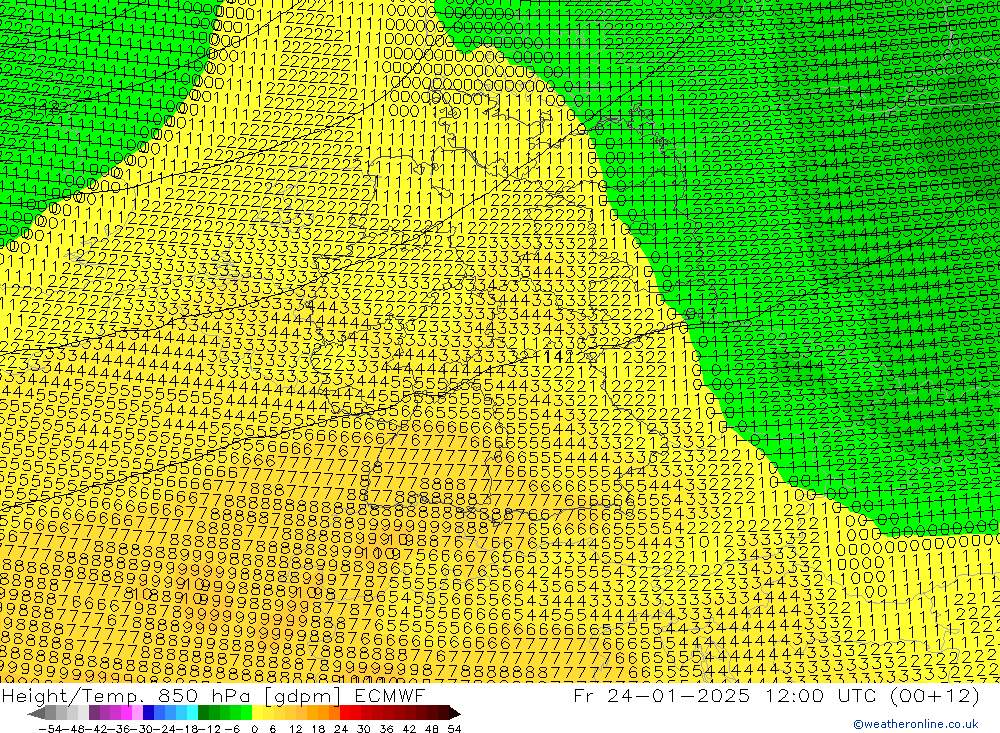1000x733 pixels.
Task: Open the weatheronline.co.uk copyright link
Action: pyautogui.click(x=916, y=724)
